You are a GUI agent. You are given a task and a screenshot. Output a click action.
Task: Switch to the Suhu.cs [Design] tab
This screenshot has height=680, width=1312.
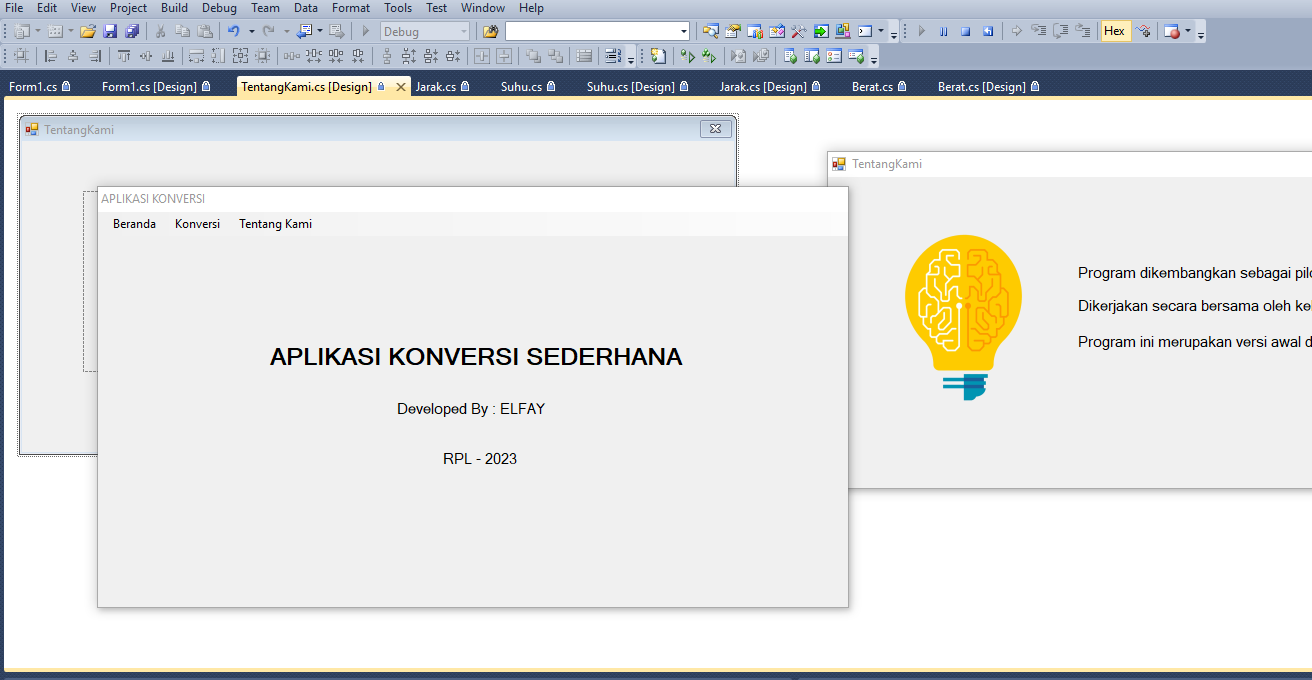pyautogui.click(x=631, y=87)
